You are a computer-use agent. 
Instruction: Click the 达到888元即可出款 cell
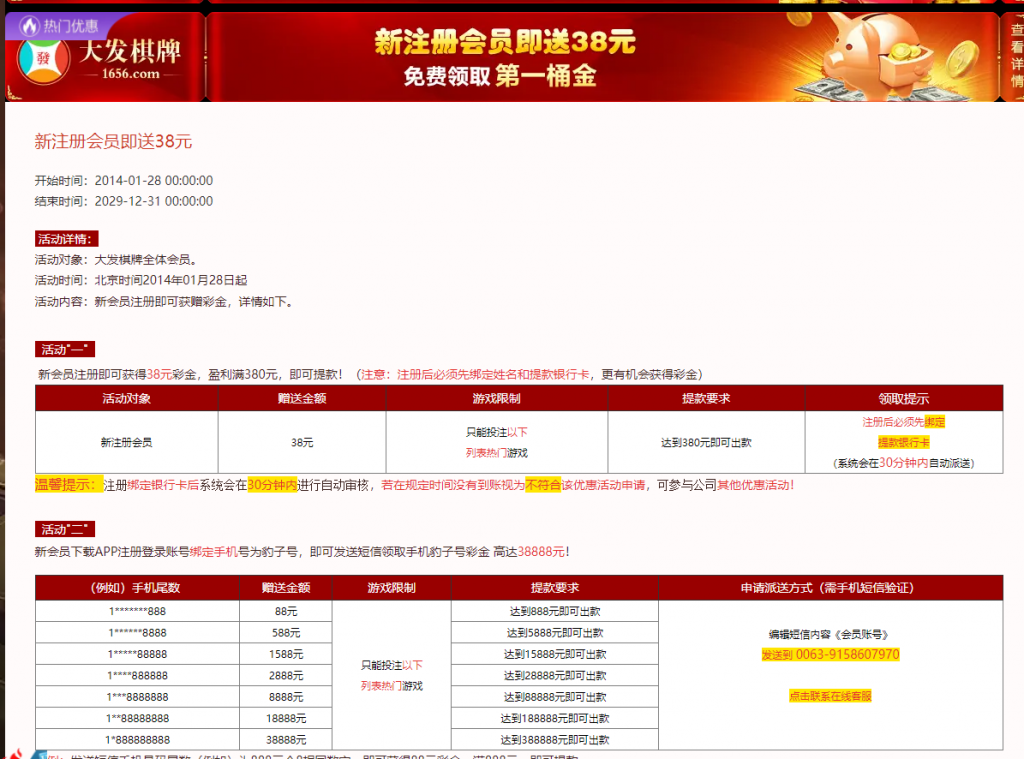click(x=554, y=611)
